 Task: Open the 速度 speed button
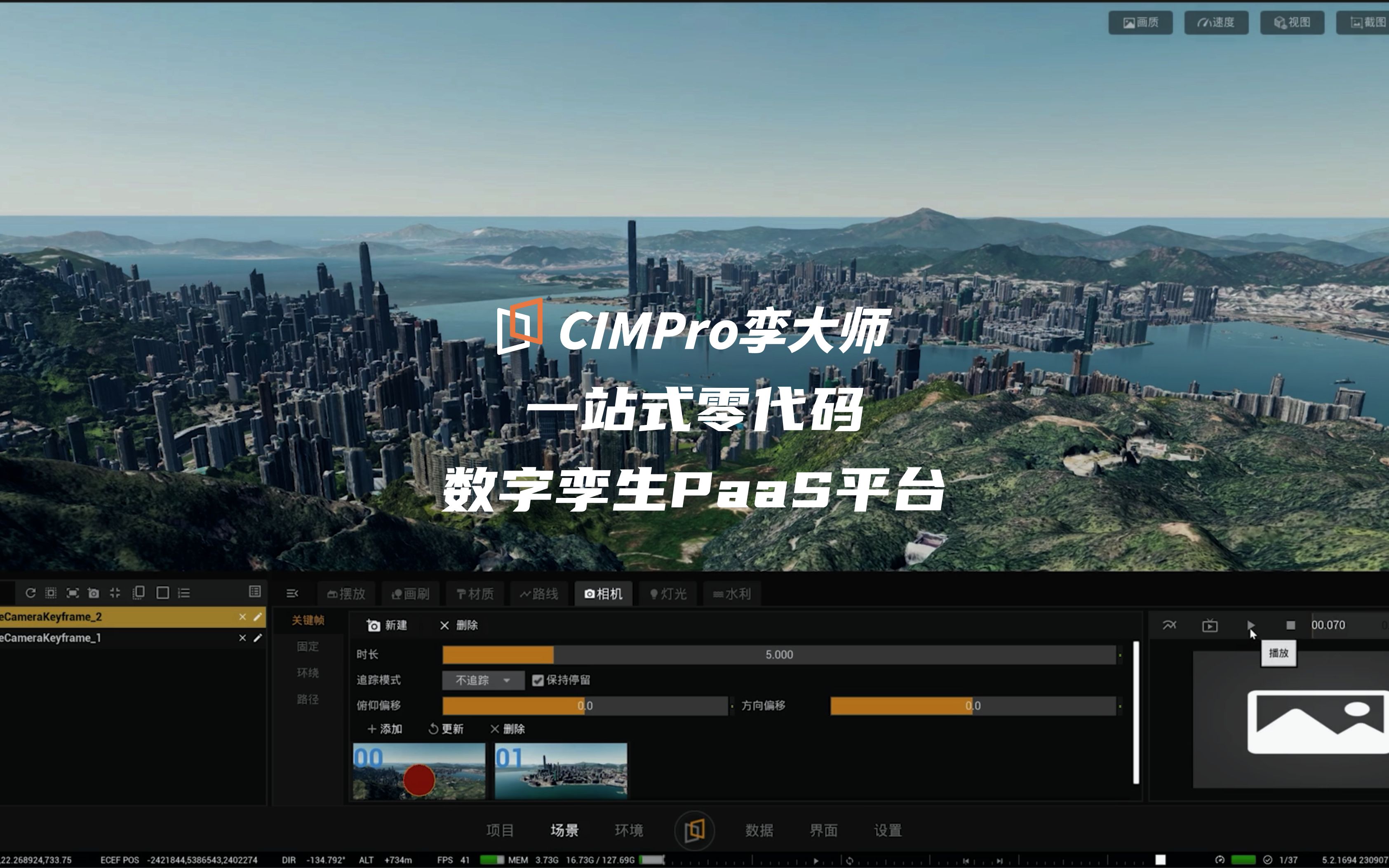click(1217, 22)
